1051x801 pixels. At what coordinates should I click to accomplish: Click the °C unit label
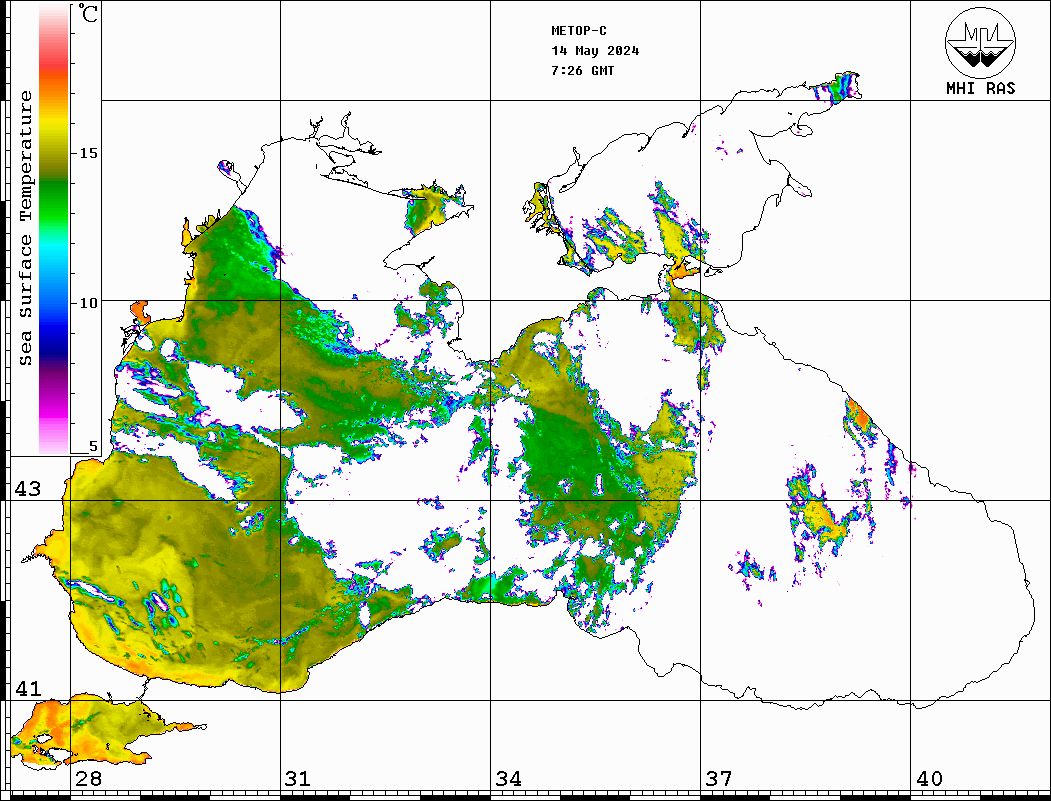88,13
